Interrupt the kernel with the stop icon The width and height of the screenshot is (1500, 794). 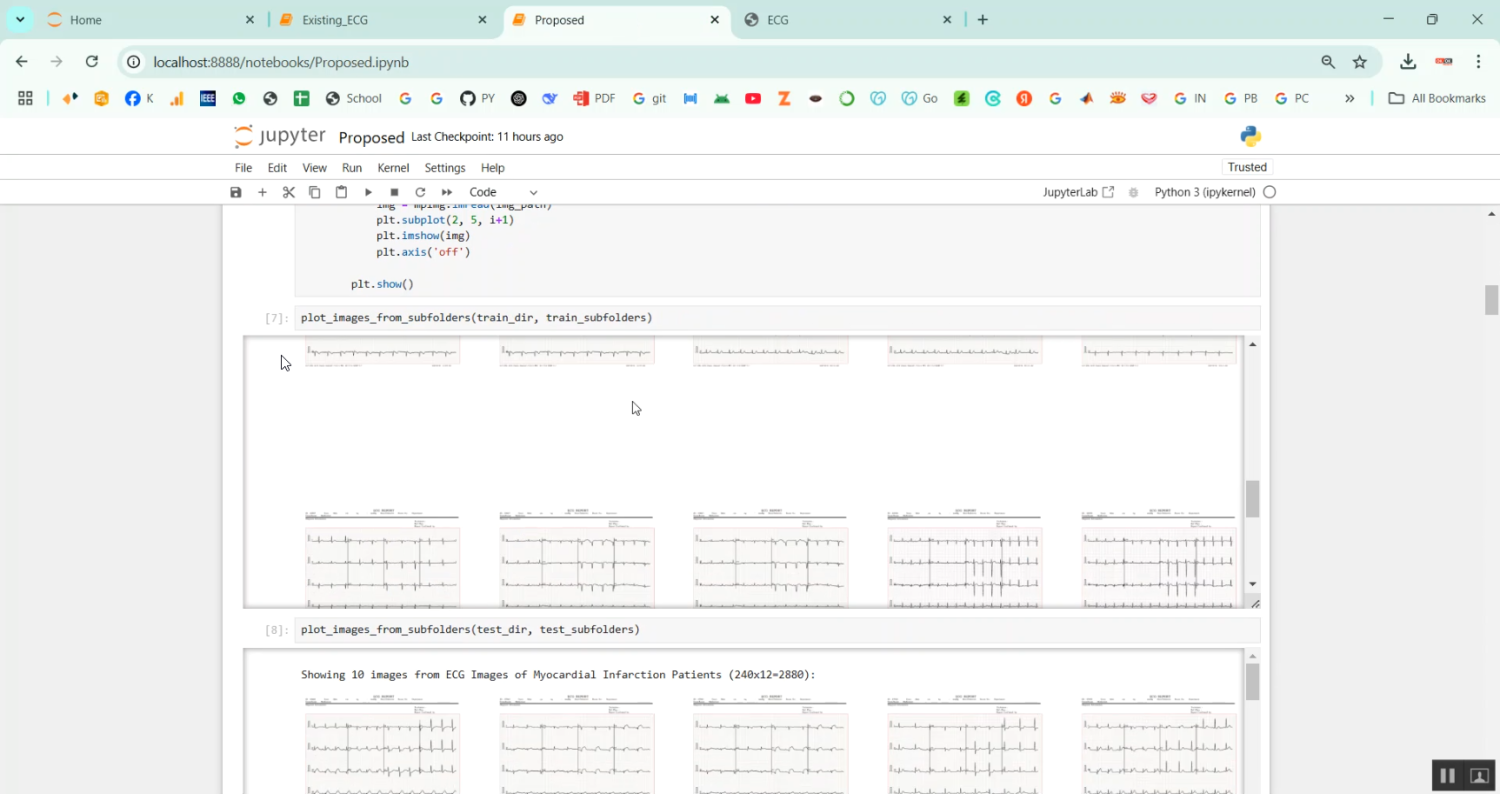coord(394,192)
